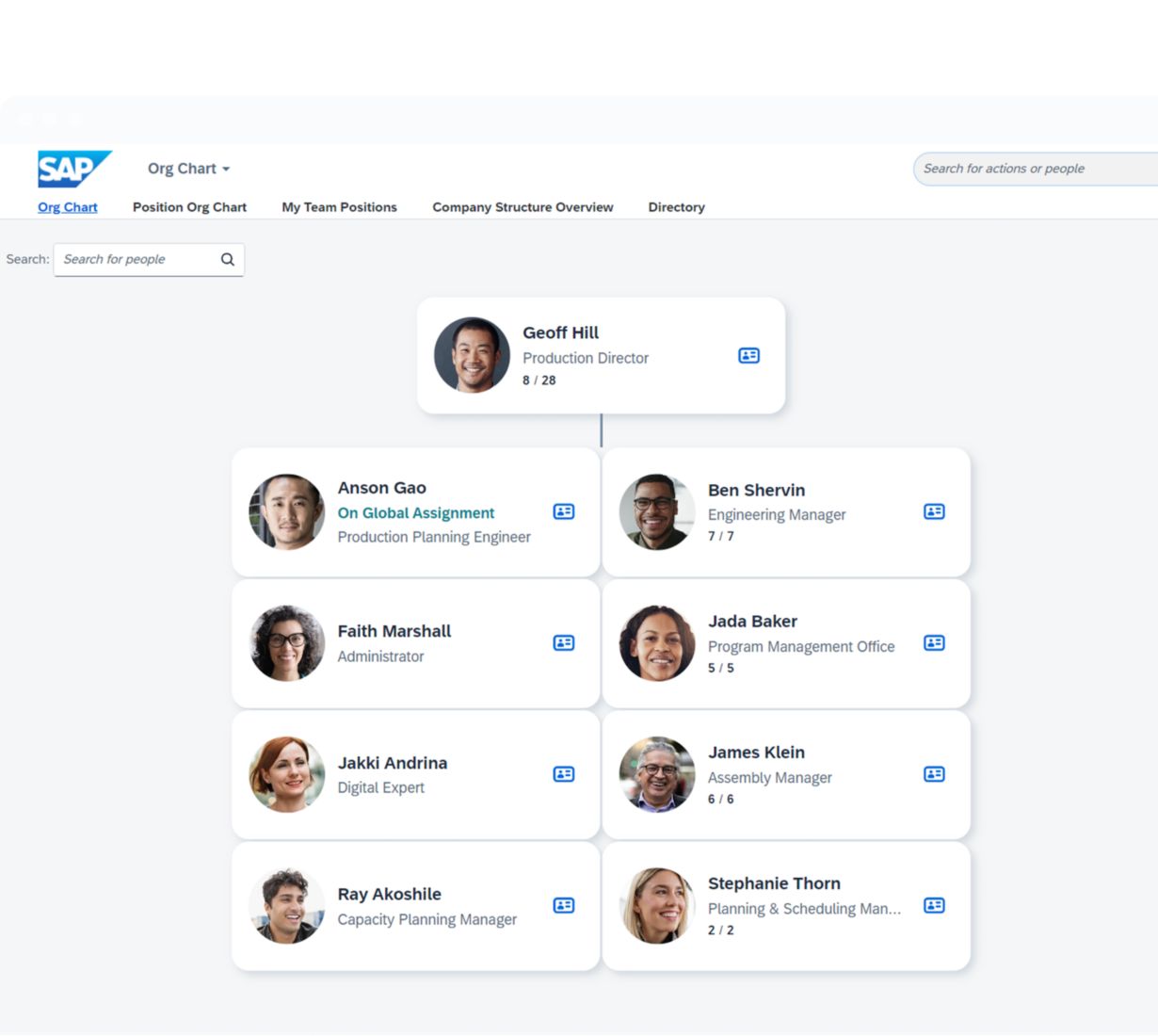
Task: Click the Search for people field
Action: tap(137, 260)
